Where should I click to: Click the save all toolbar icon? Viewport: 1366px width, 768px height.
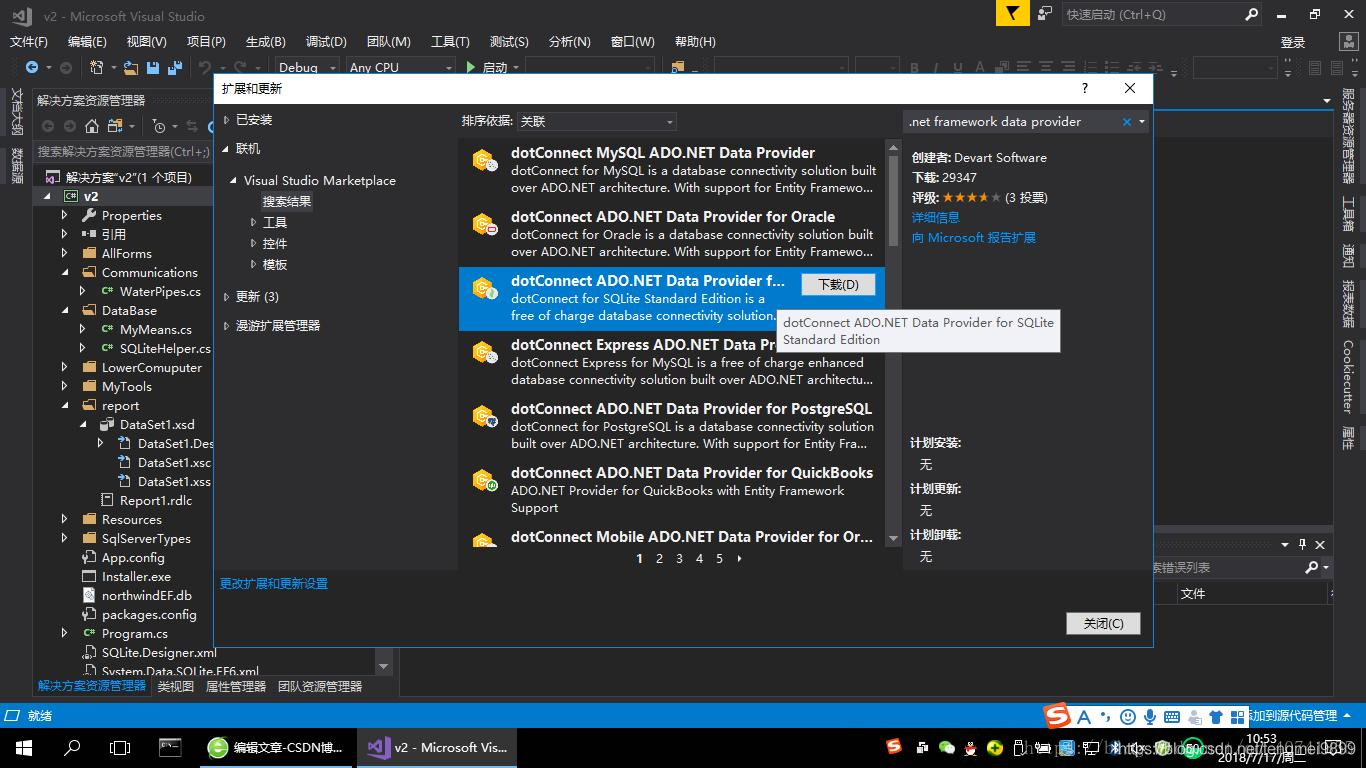(x=175, y=67)
